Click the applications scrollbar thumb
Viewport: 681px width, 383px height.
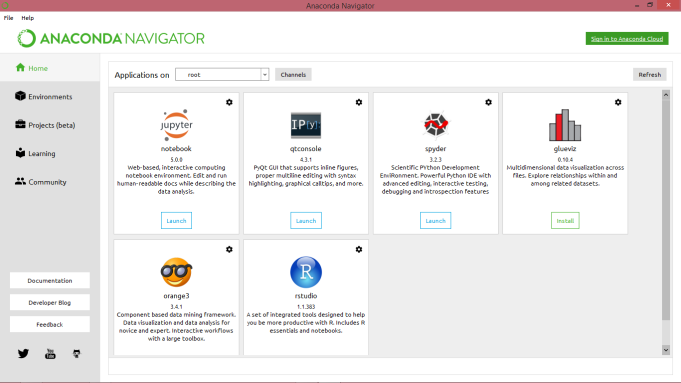point(666,210)
